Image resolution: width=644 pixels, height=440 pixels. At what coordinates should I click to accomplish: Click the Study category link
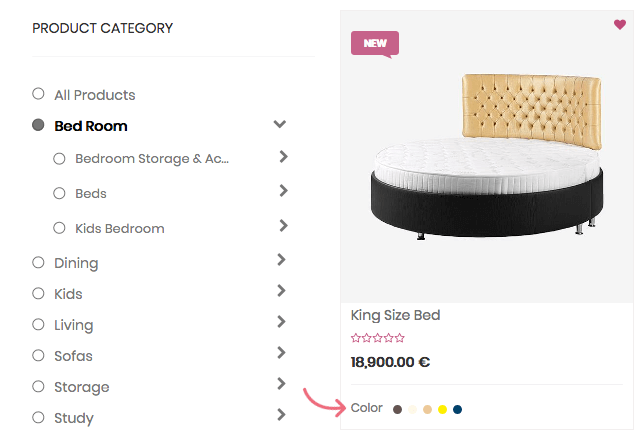click(73, 418)
